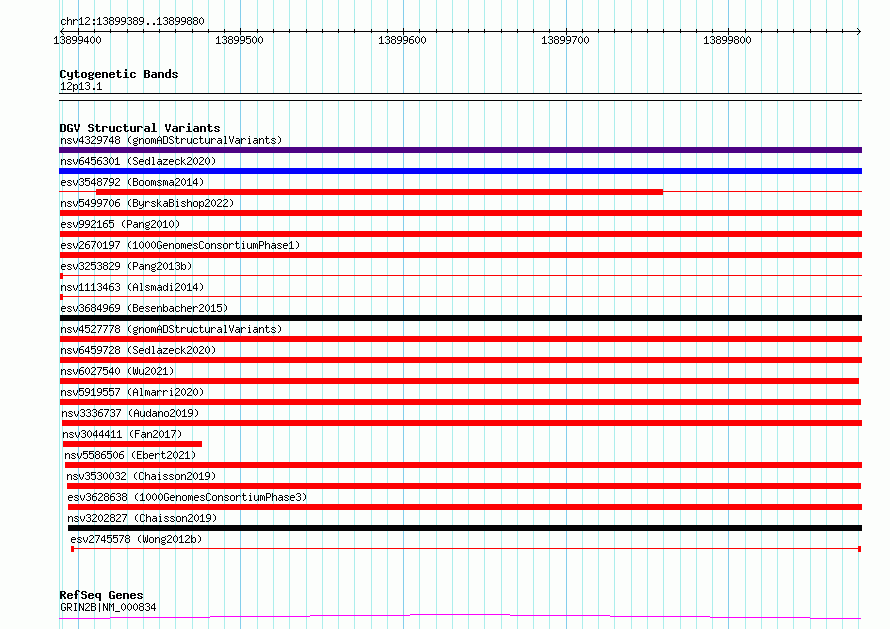Open nsv6027540 Wu2021 variant
Screen dimensions: 890x629
coord(117,371)
